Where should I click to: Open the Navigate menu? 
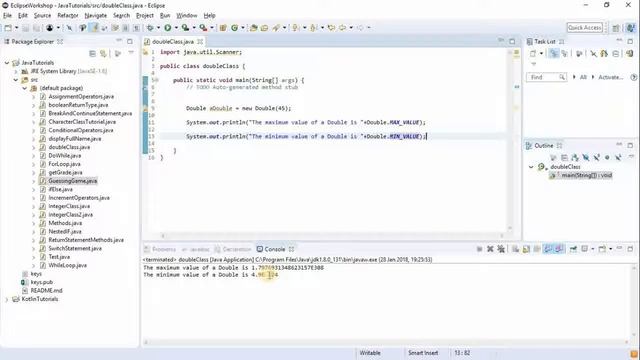coord(96,16)
